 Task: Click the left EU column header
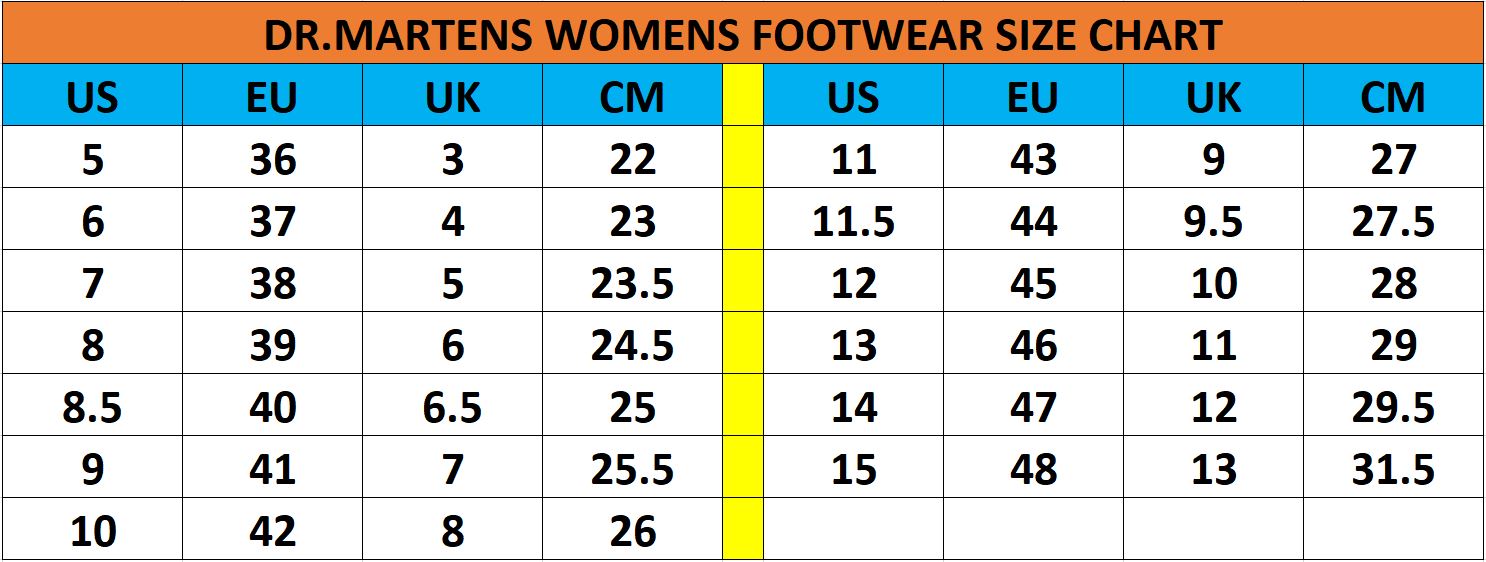272,96
